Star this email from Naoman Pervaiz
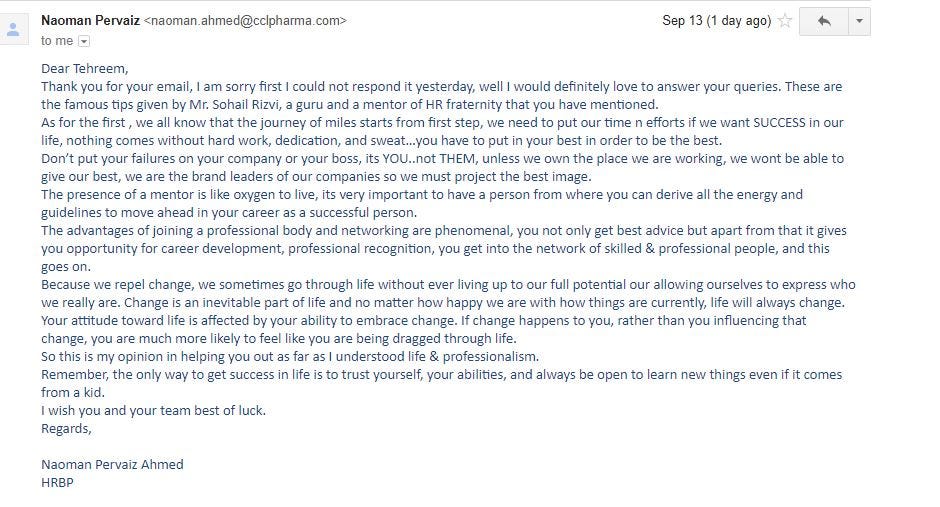940x507 pixels. (785, 22)
